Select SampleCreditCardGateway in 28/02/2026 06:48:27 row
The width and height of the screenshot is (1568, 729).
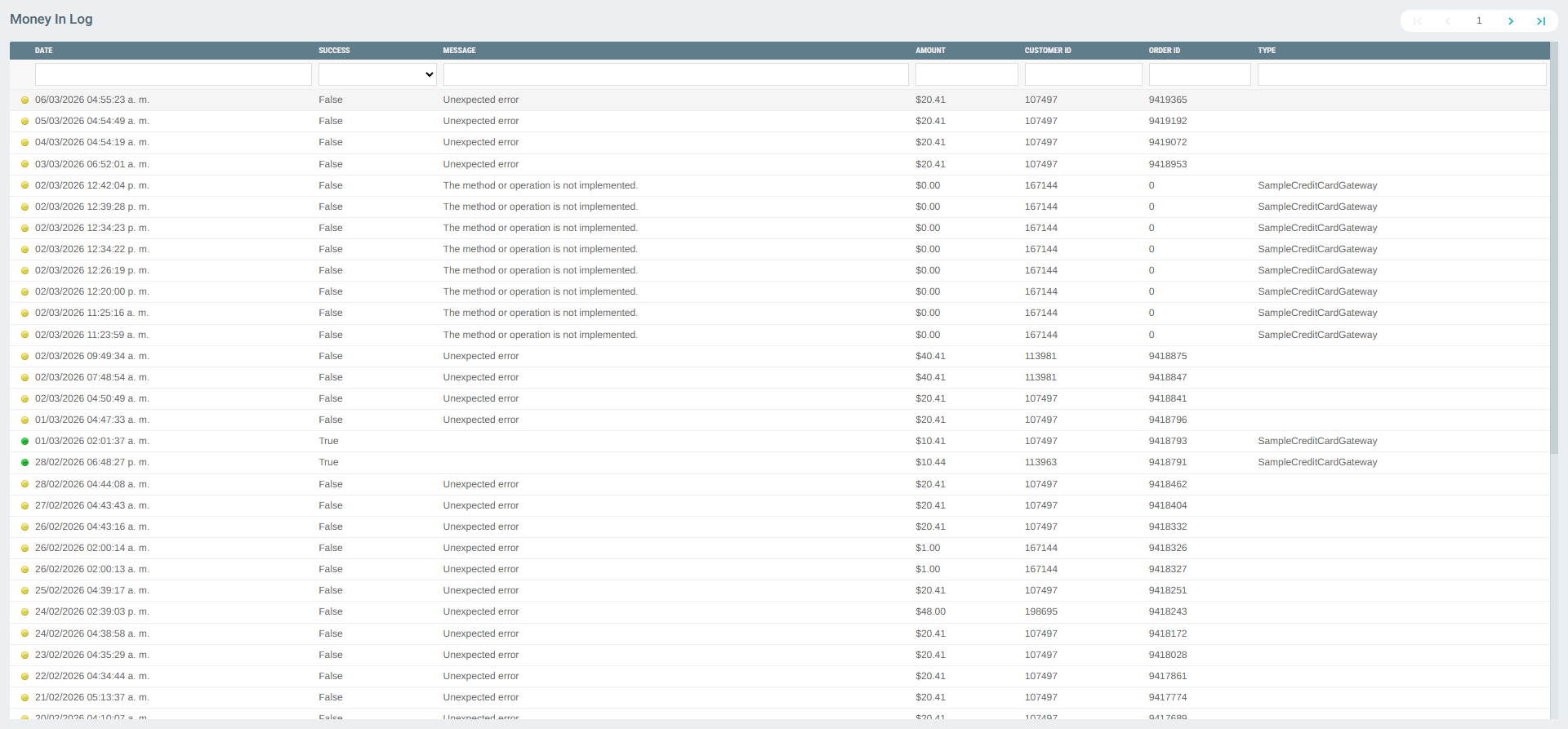tap(1317, 462)
